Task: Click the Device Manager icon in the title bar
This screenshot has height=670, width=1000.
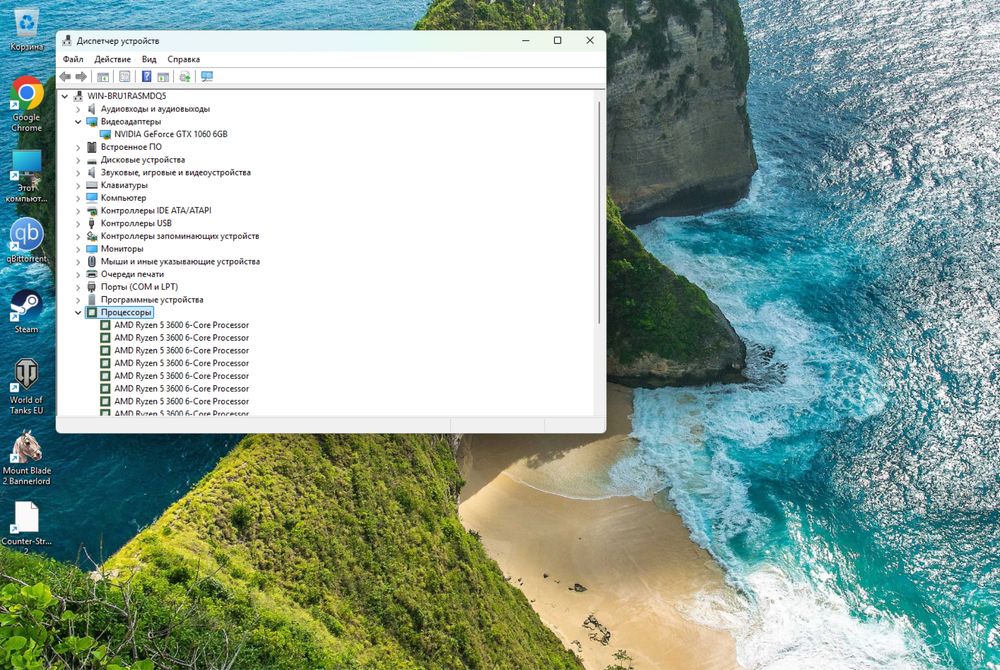Action: pos(67,41)
